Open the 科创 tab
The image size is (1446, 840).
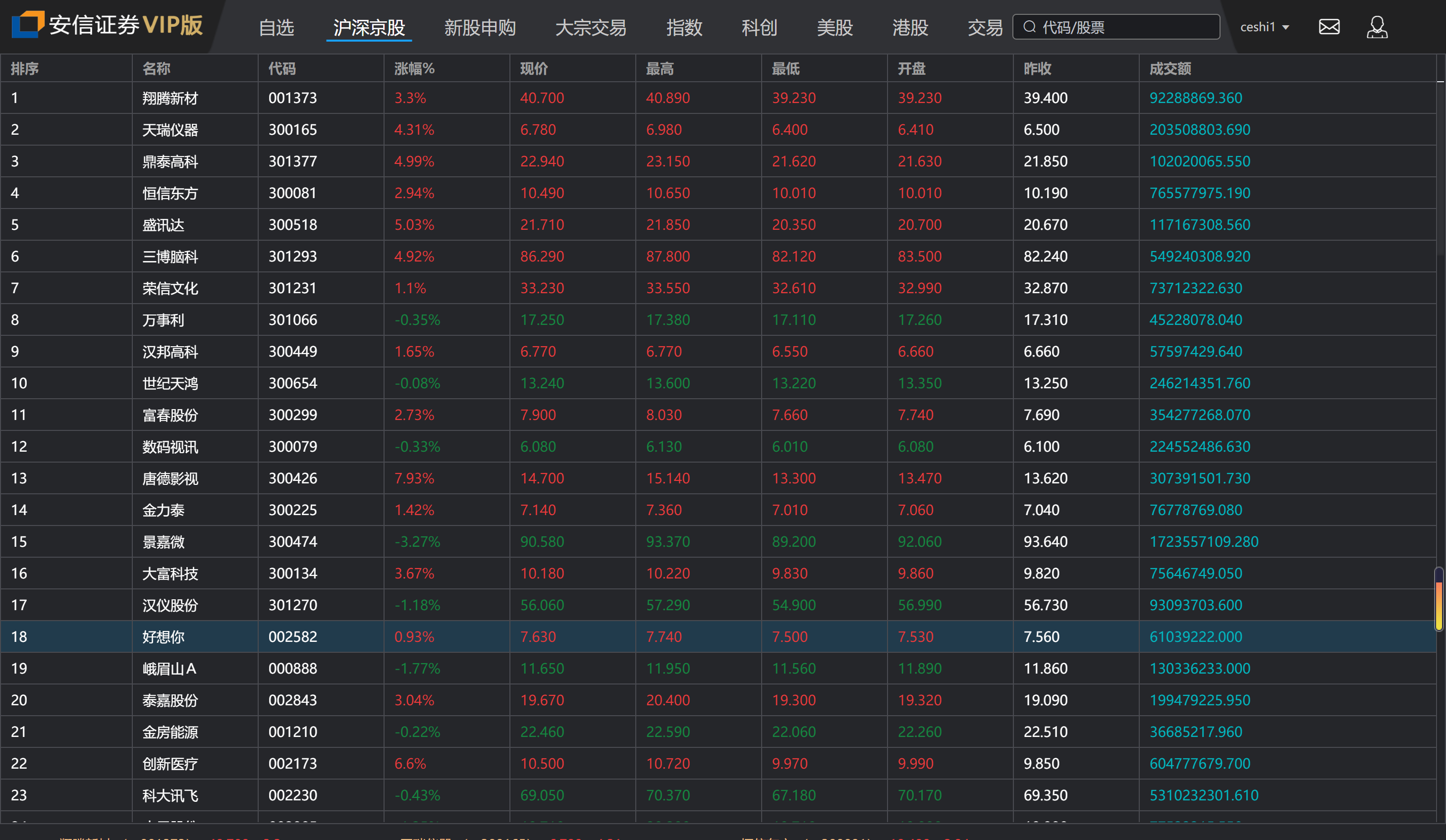point(759,28)
